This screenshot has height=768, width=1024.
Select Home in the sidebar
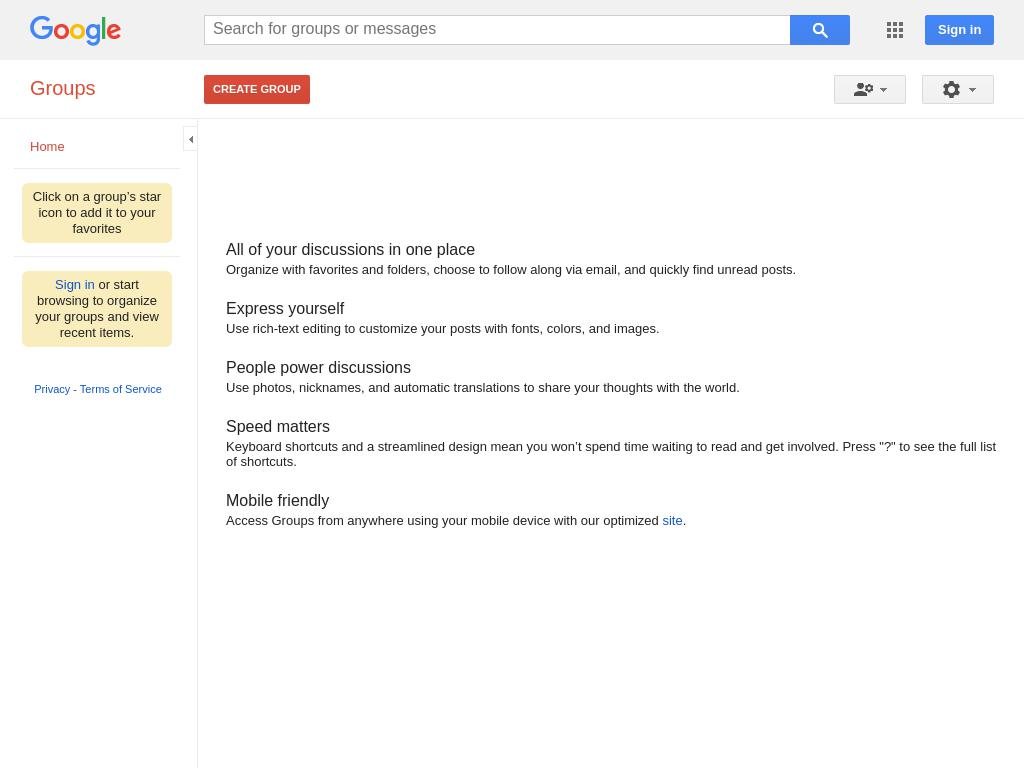click(47, 147)
